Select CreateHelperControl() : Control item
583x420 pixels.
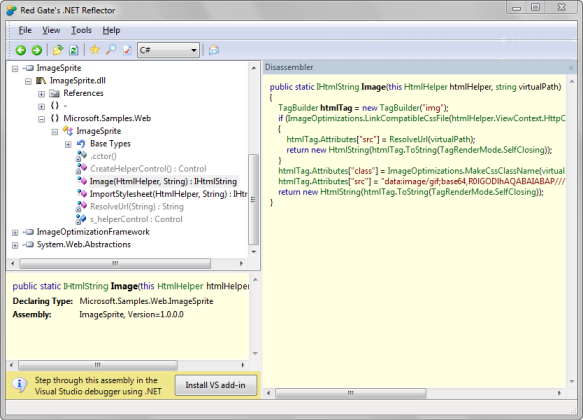(148, 169)
